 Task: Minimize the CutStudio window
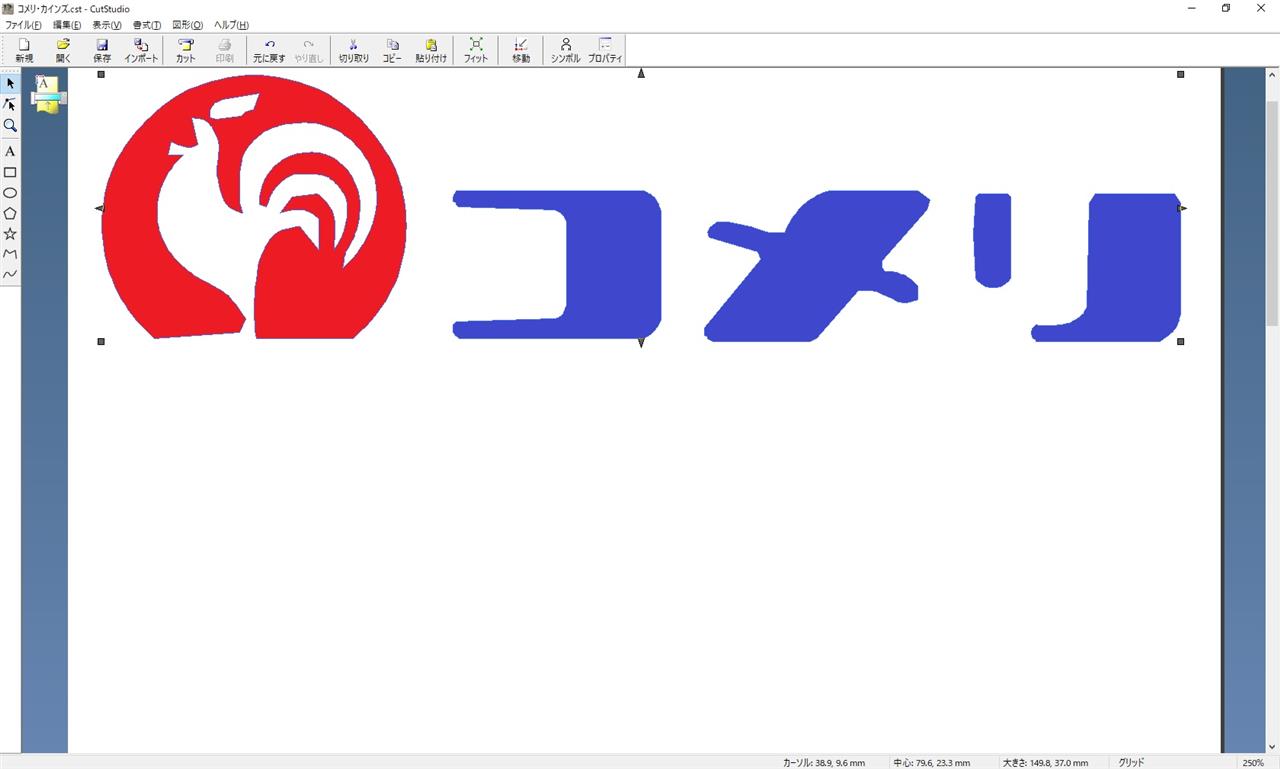1192,8
